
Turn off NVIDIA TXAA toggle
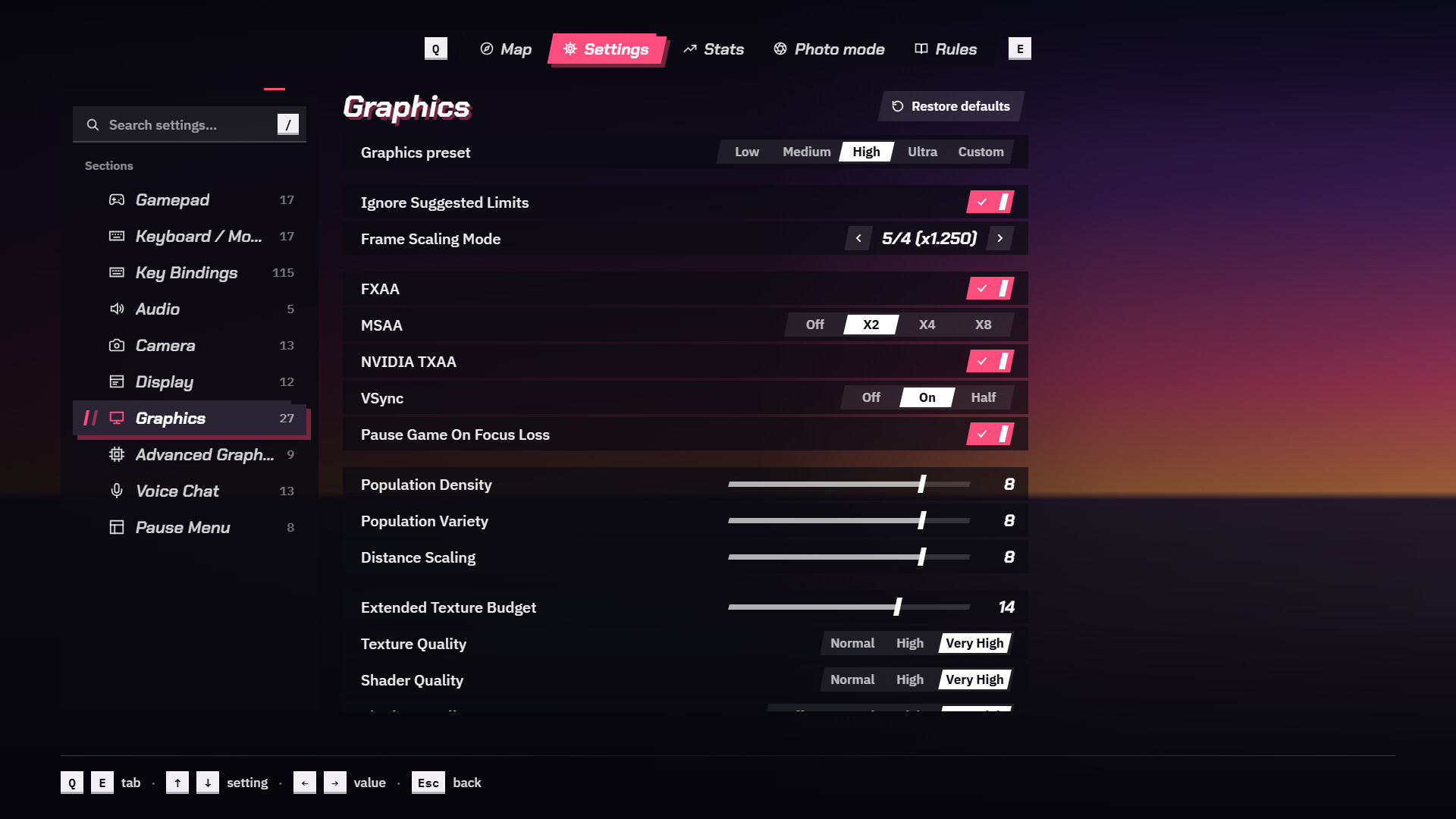coord(990,361)
